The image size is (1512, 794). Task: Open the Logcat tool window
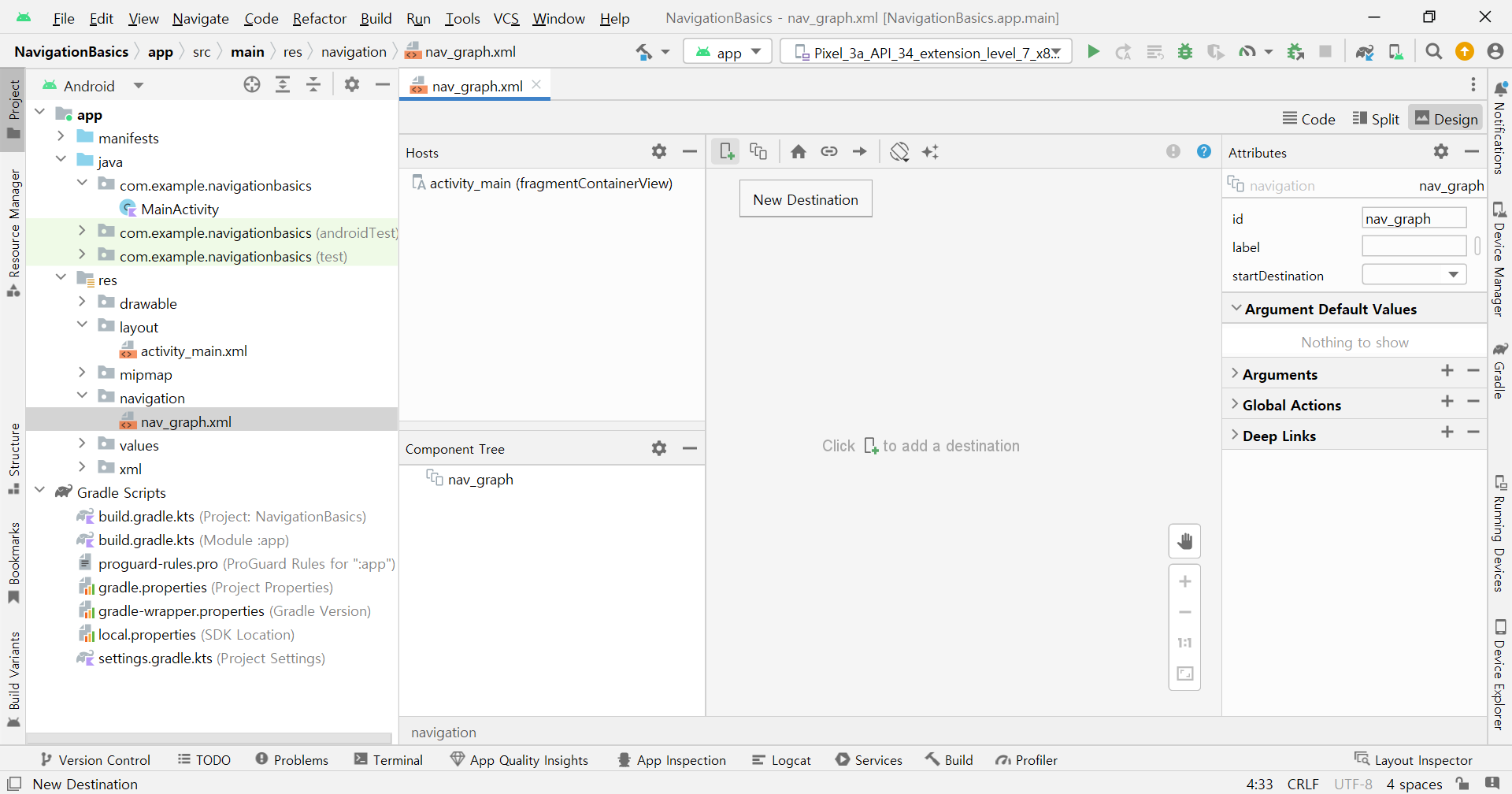click(x=781, y=759)
